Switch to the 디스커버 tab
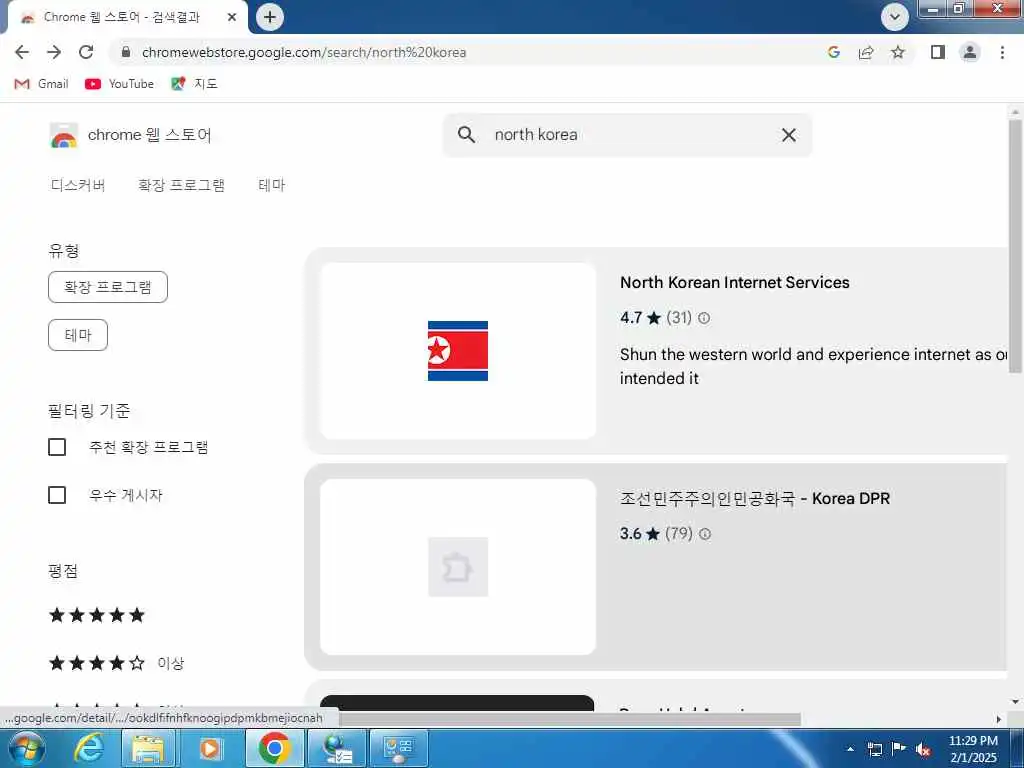This screenshot has height=768, width=1024. pos(78,185)
